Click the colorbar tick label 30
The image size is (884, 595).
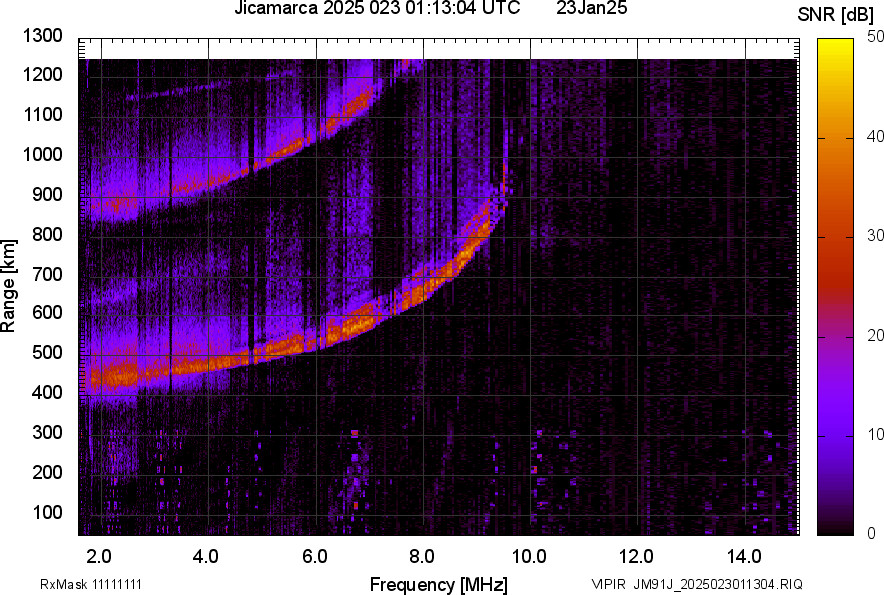tap(875, 236)
